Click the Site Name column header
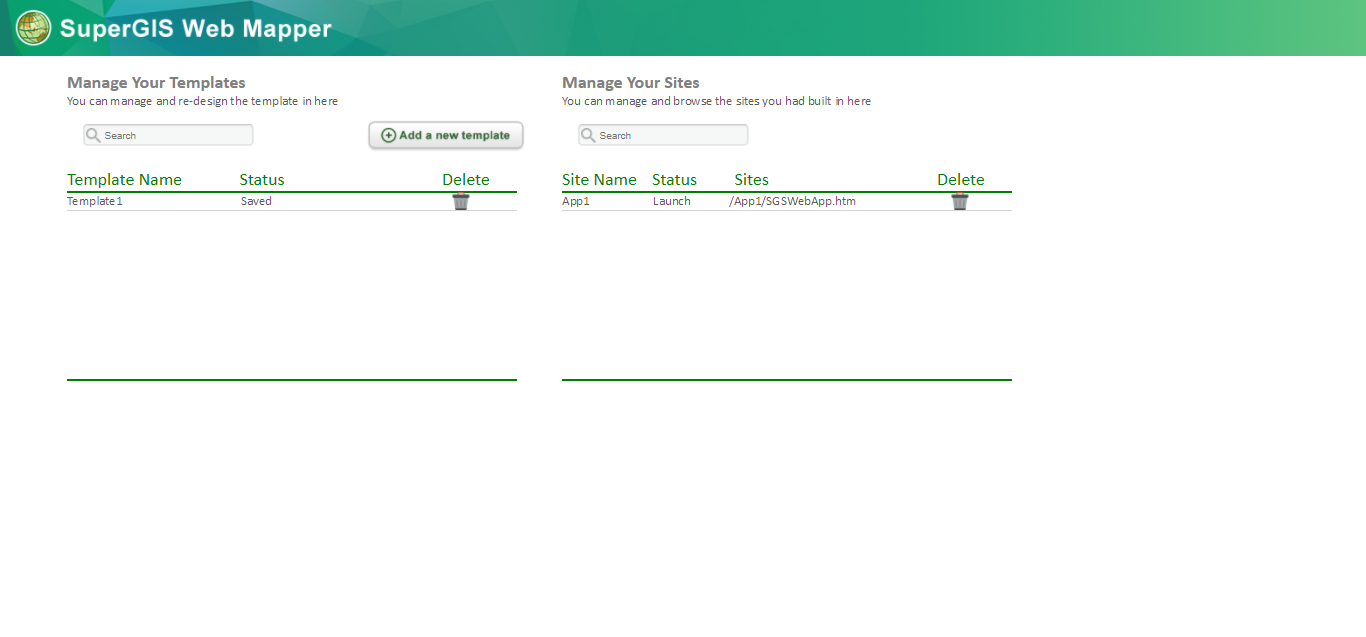The height and width of the screenshot is (637, 1366). [x=599, y=180]
